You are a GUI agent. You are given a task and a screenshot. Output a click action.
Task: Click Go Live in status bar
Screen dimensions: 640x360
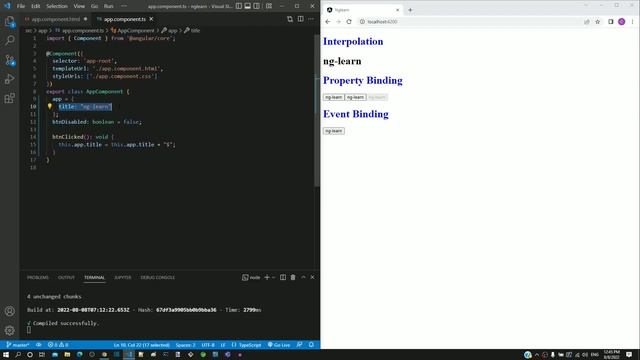279,345
